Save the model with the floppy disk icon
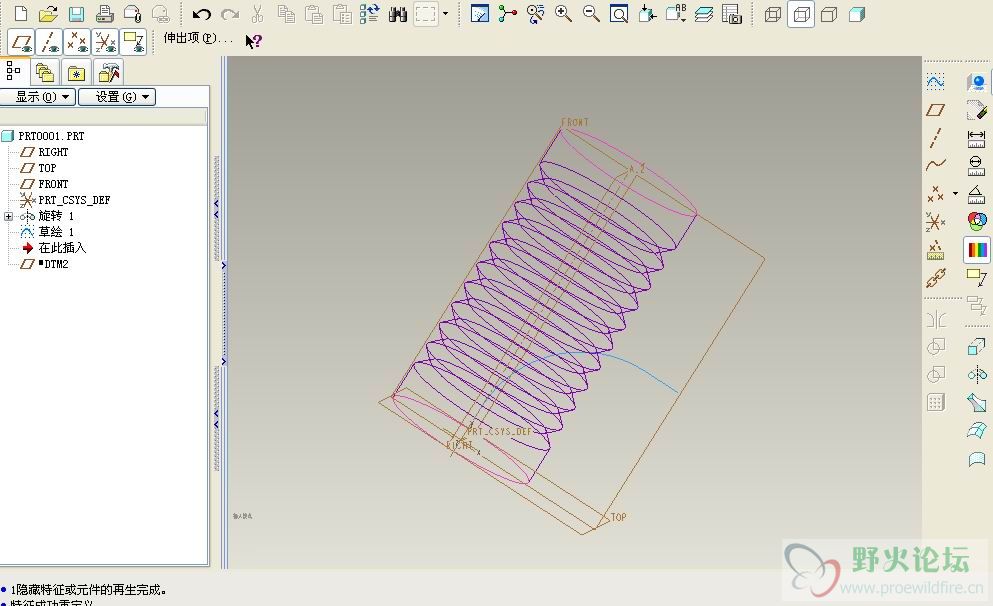Screen dimensions: 993x606 (x=76, y=13)
